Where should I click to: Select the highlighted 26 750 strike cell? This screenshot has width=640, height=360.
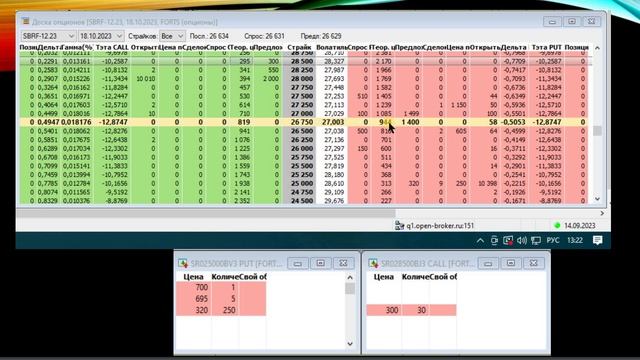click(x=299, y=122)
